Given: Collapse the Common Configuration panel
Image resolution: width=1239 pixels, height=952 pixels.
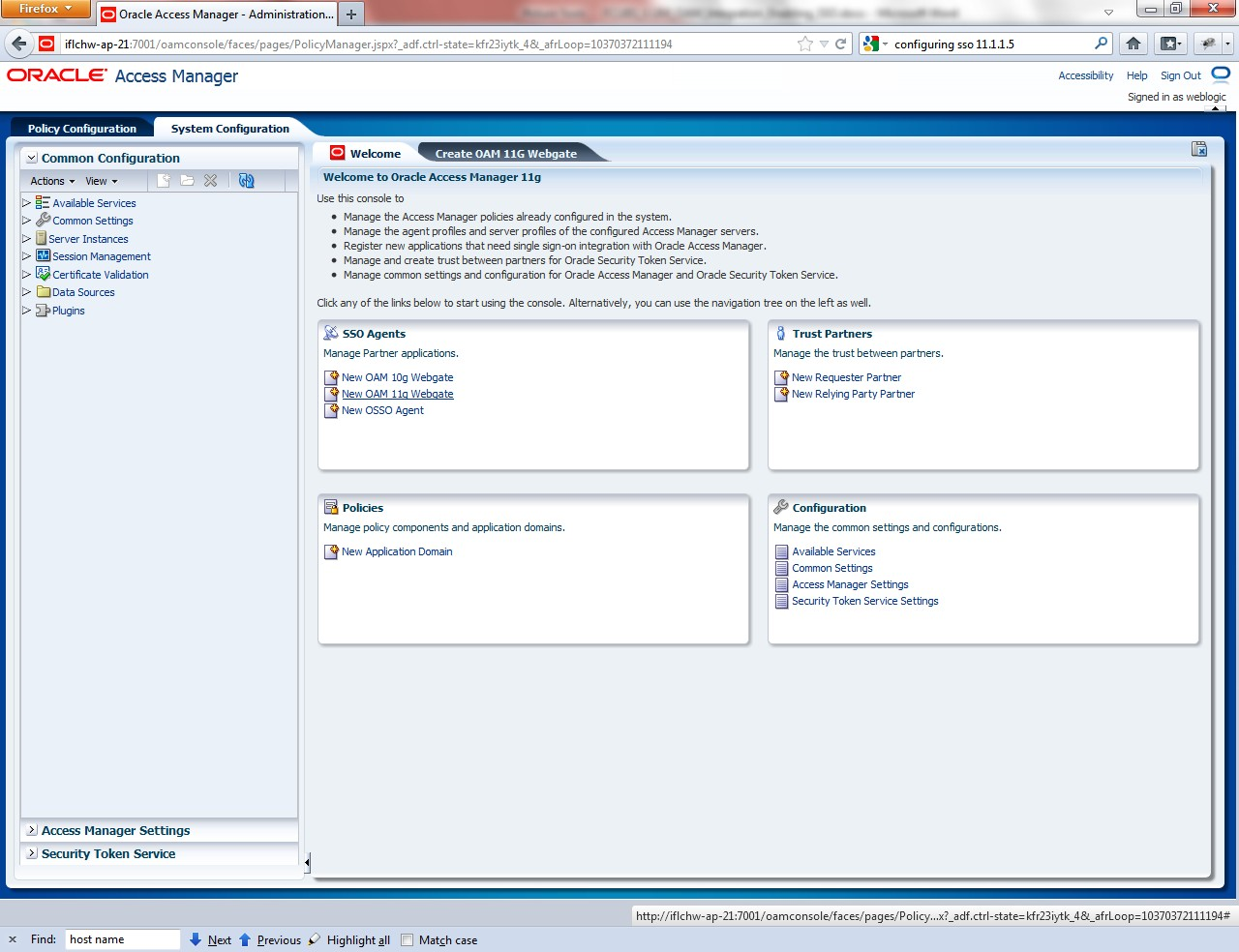Looking at the screenshot, I should [x=32, y=158].
